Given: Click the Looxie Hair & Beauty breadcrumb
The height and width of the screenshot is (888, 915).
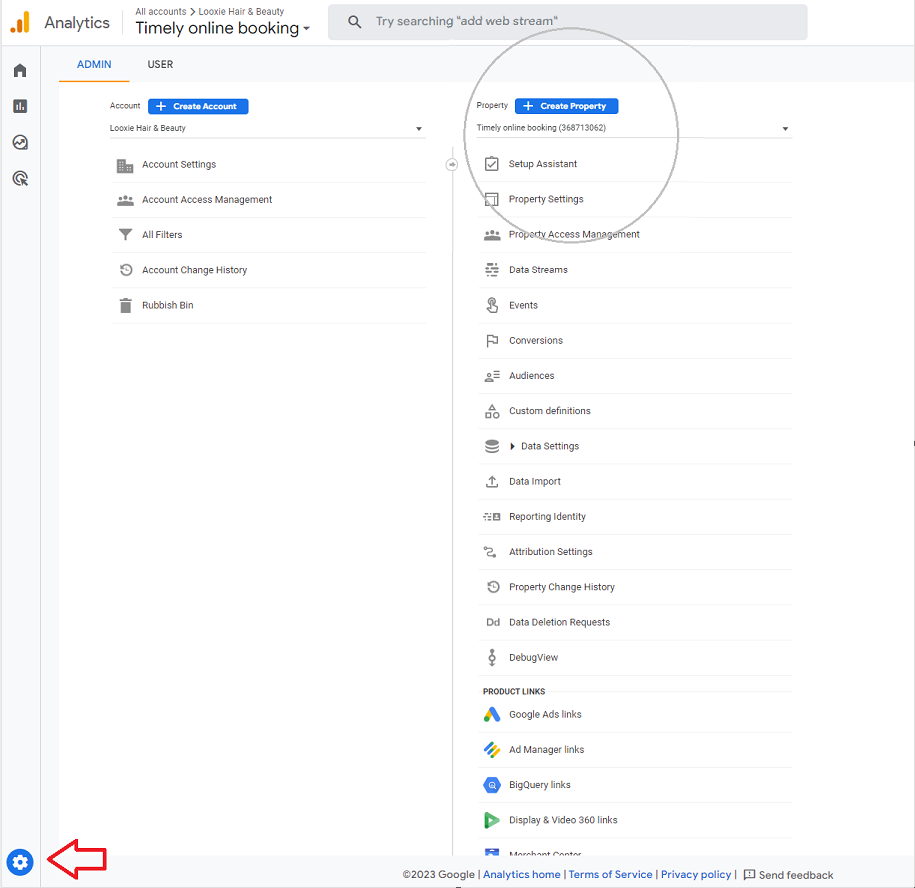Looking at the screenshot, I should [241, 11].
